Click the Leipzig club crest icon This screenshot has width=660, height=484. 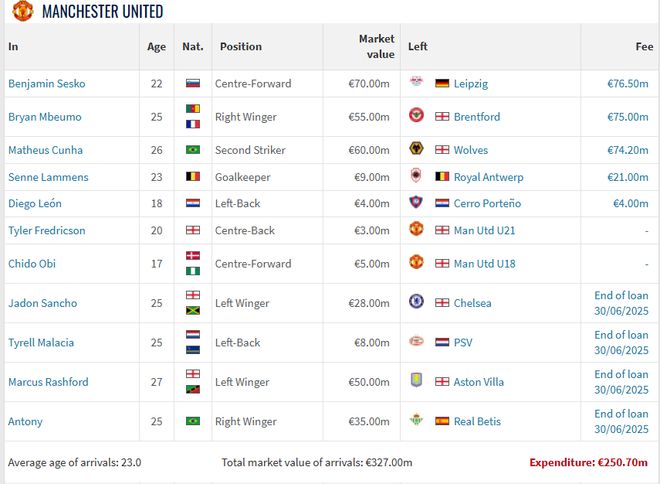(x=417, y=83)
